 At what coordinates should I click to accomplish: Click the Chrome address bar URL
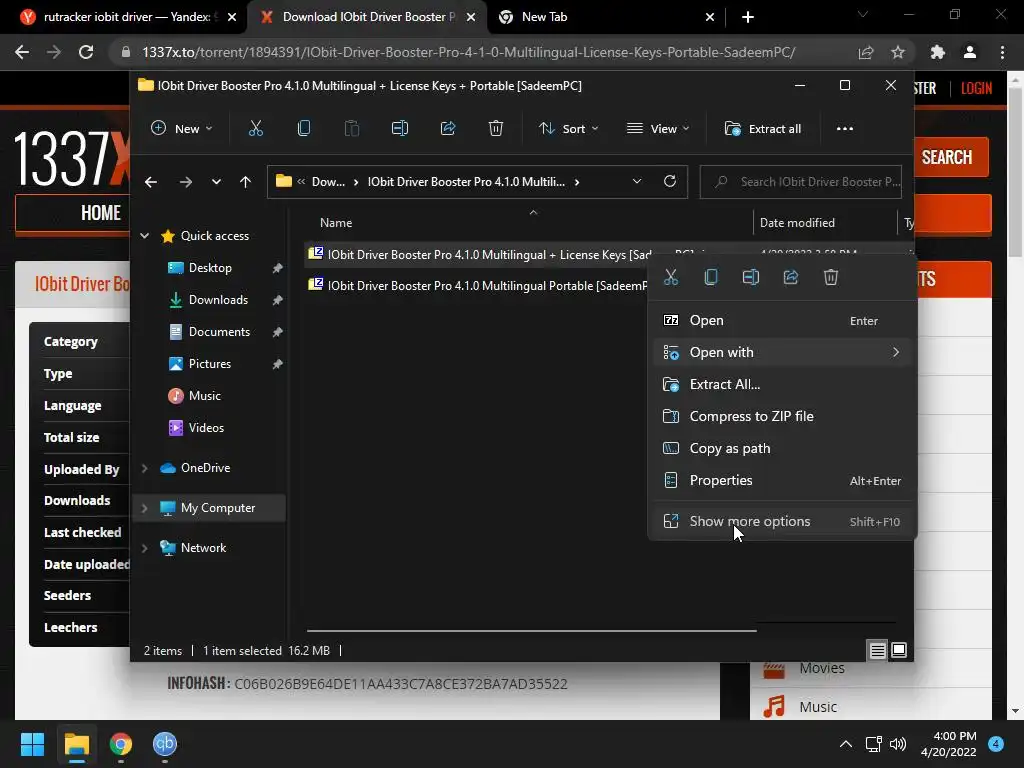(468, 52)
